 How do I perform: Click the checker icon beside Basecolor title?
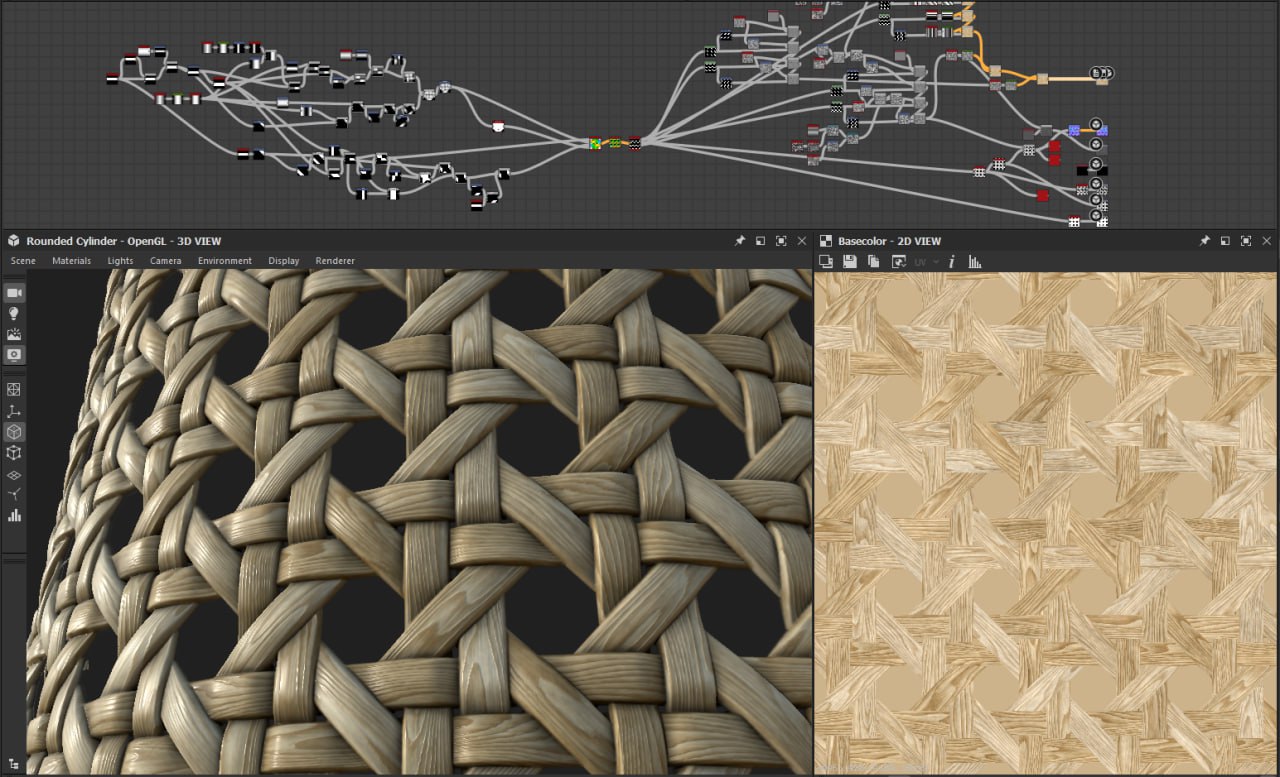tap(826, 241)
